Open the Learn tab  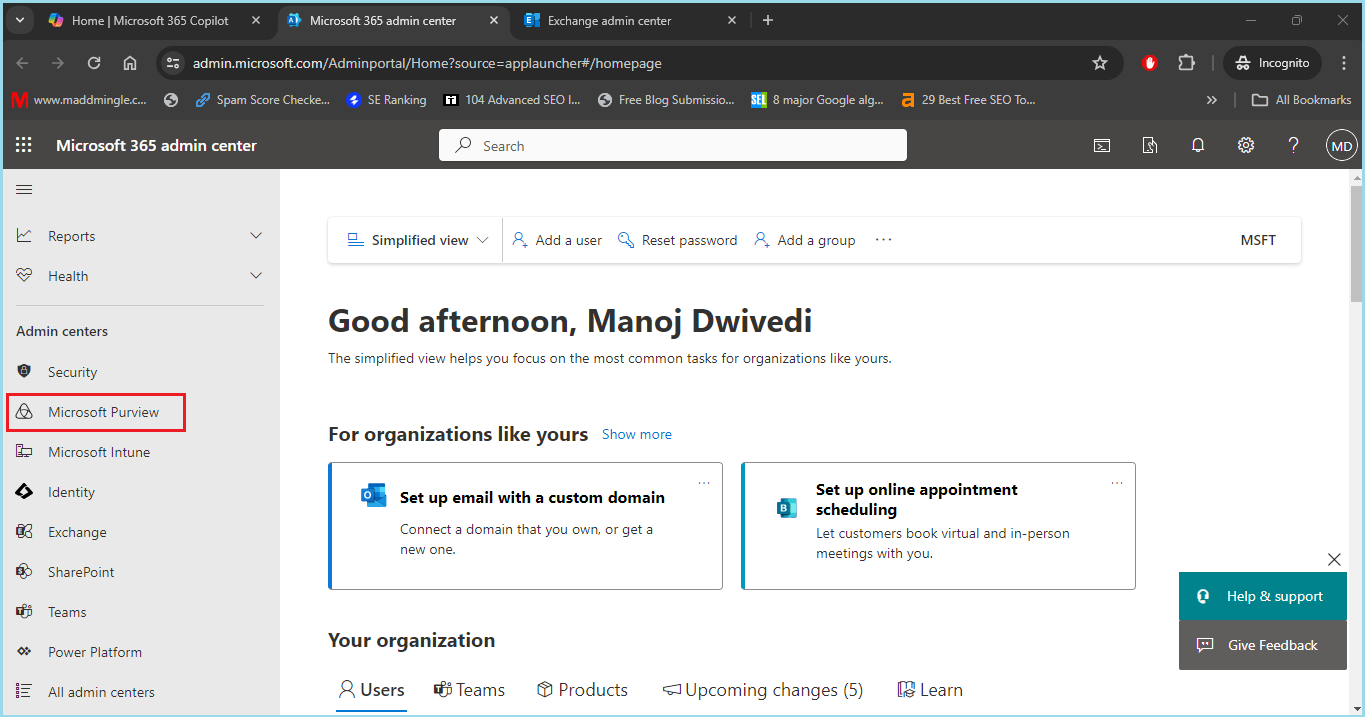930,690
